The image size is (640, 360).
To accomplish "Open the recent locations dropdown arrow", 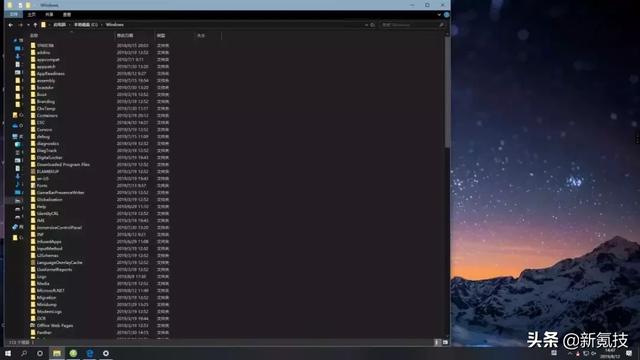I will coord(28,25).
